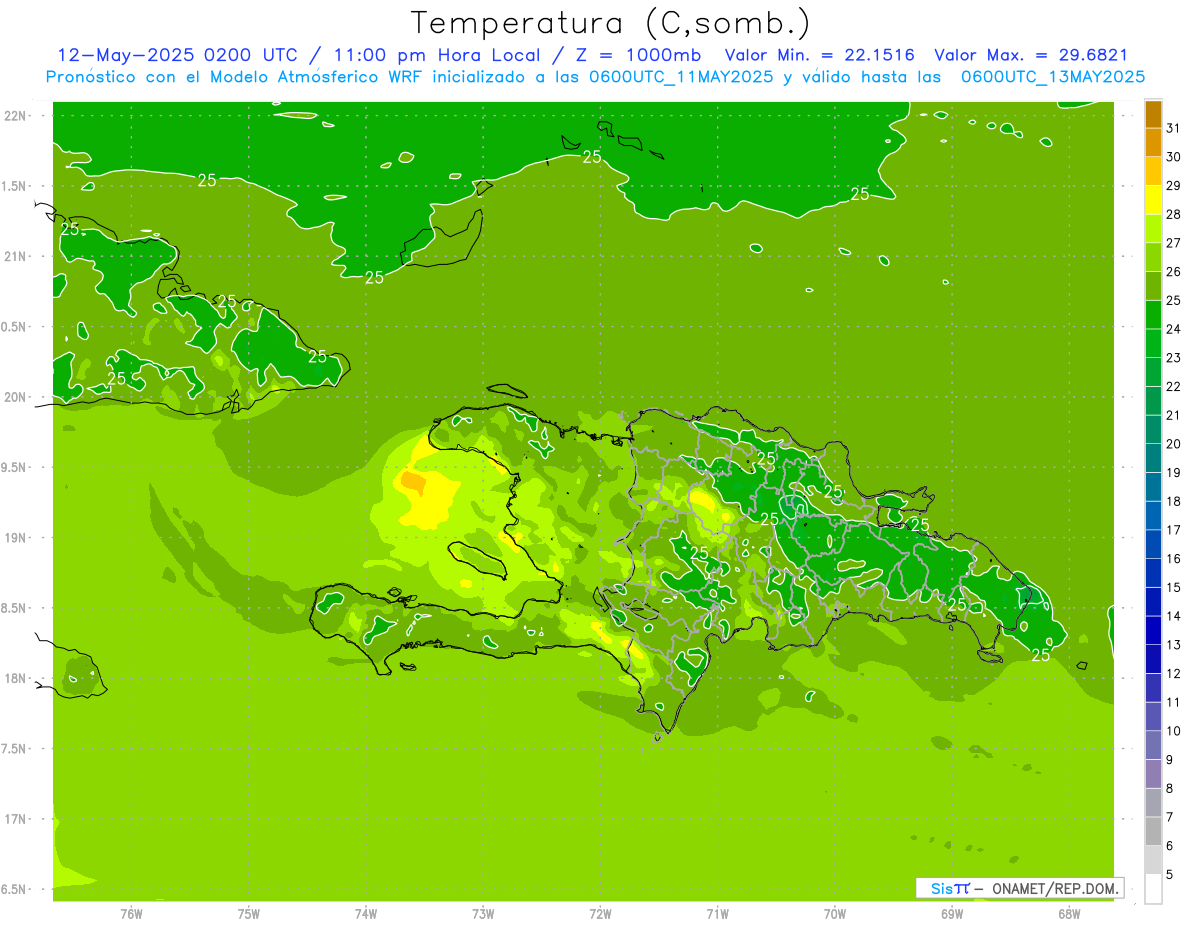Click the 'Valor Min. = 22.1516' value
The width and height of the screenshot is (1200, 927).
tap(819, 55)
